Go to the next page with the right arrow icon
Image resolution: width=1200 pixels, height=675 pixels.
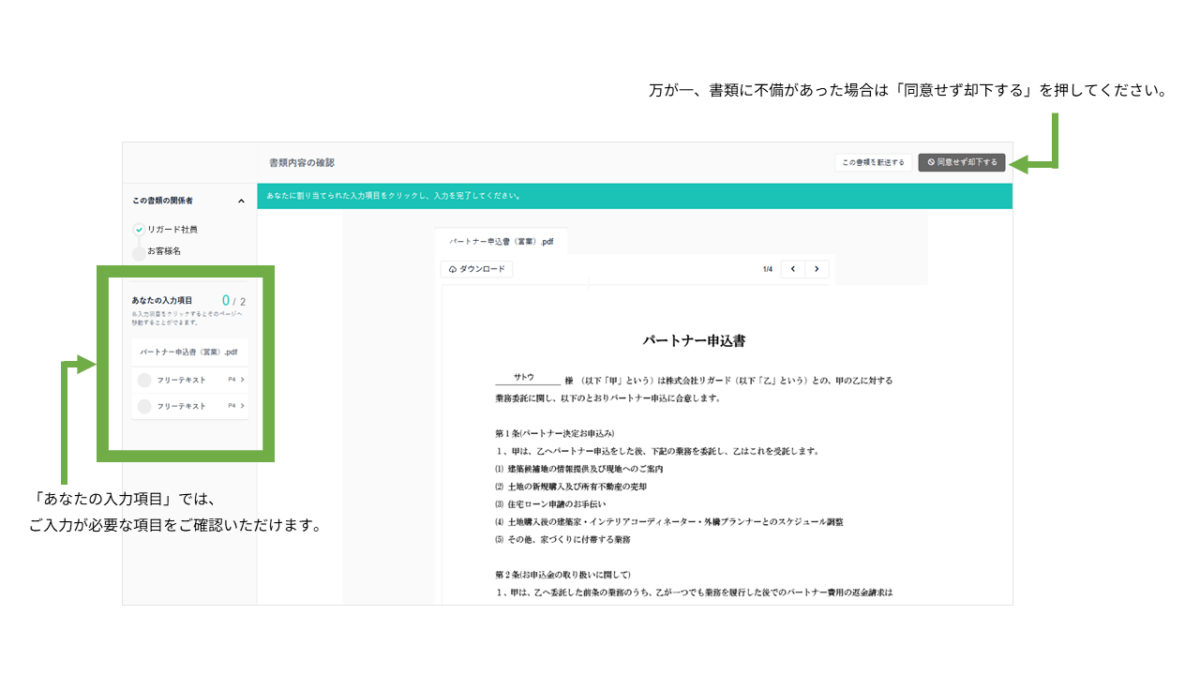816,269
